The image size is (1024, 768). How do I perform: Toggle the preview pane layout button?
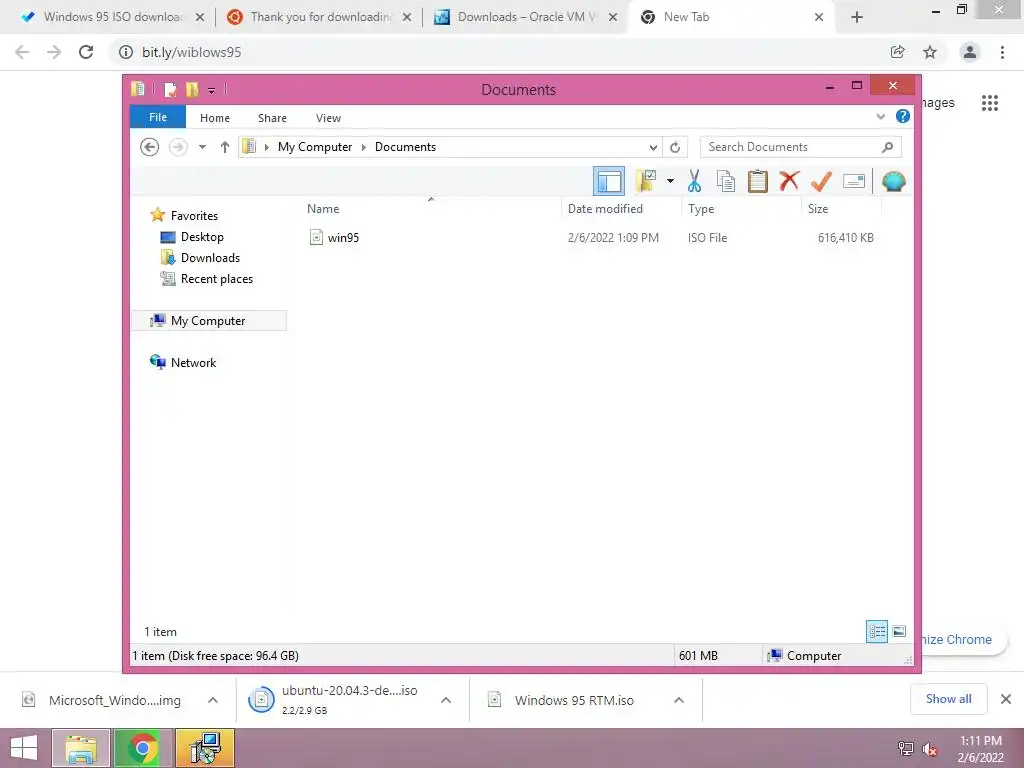pos(609,181)
